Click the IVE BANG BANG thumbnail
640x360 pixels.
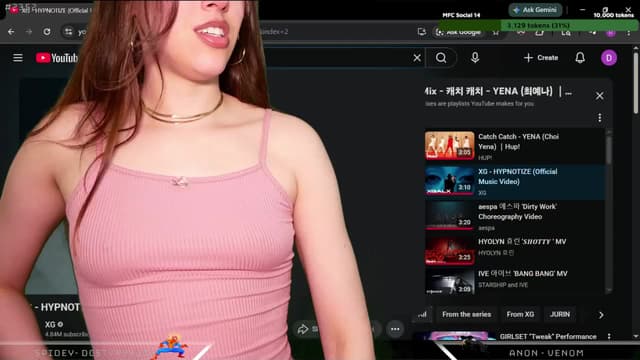[x=449, y=282]
